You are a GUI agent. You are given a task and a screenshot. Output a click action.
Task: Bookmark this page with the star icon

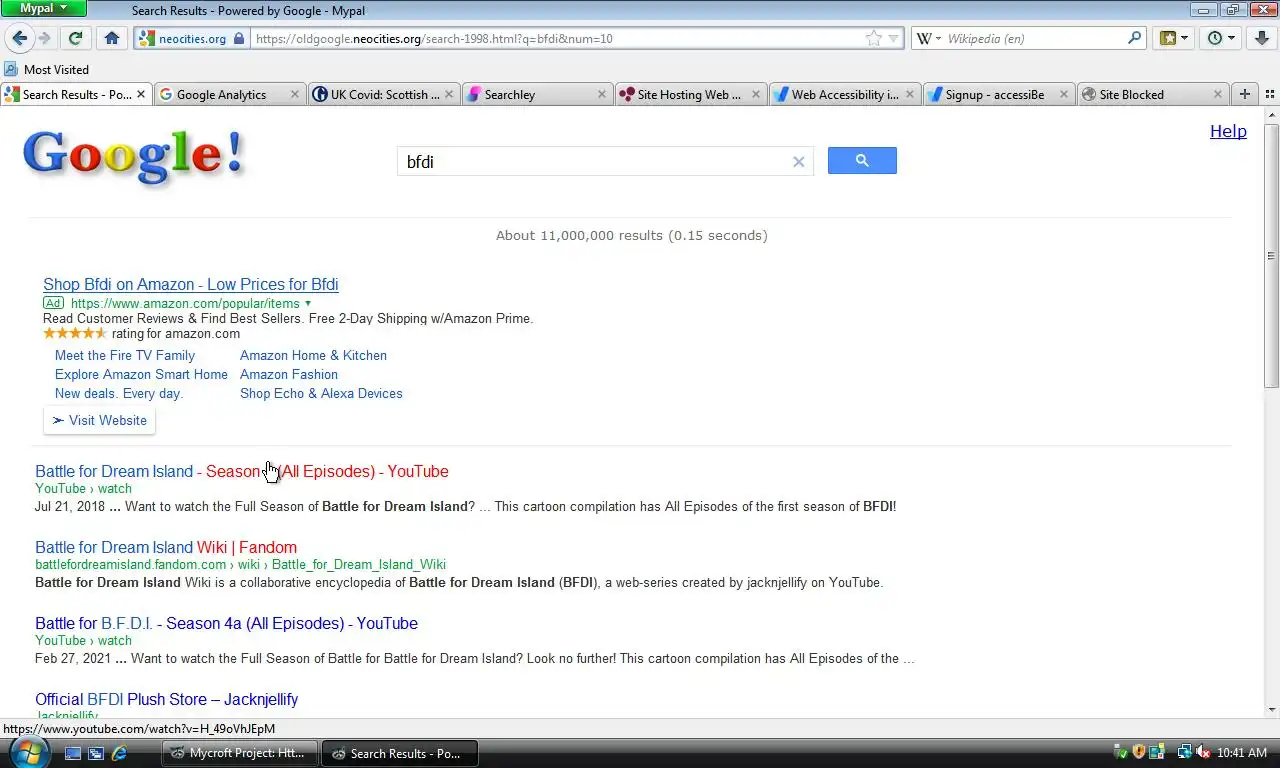point(874,38)
